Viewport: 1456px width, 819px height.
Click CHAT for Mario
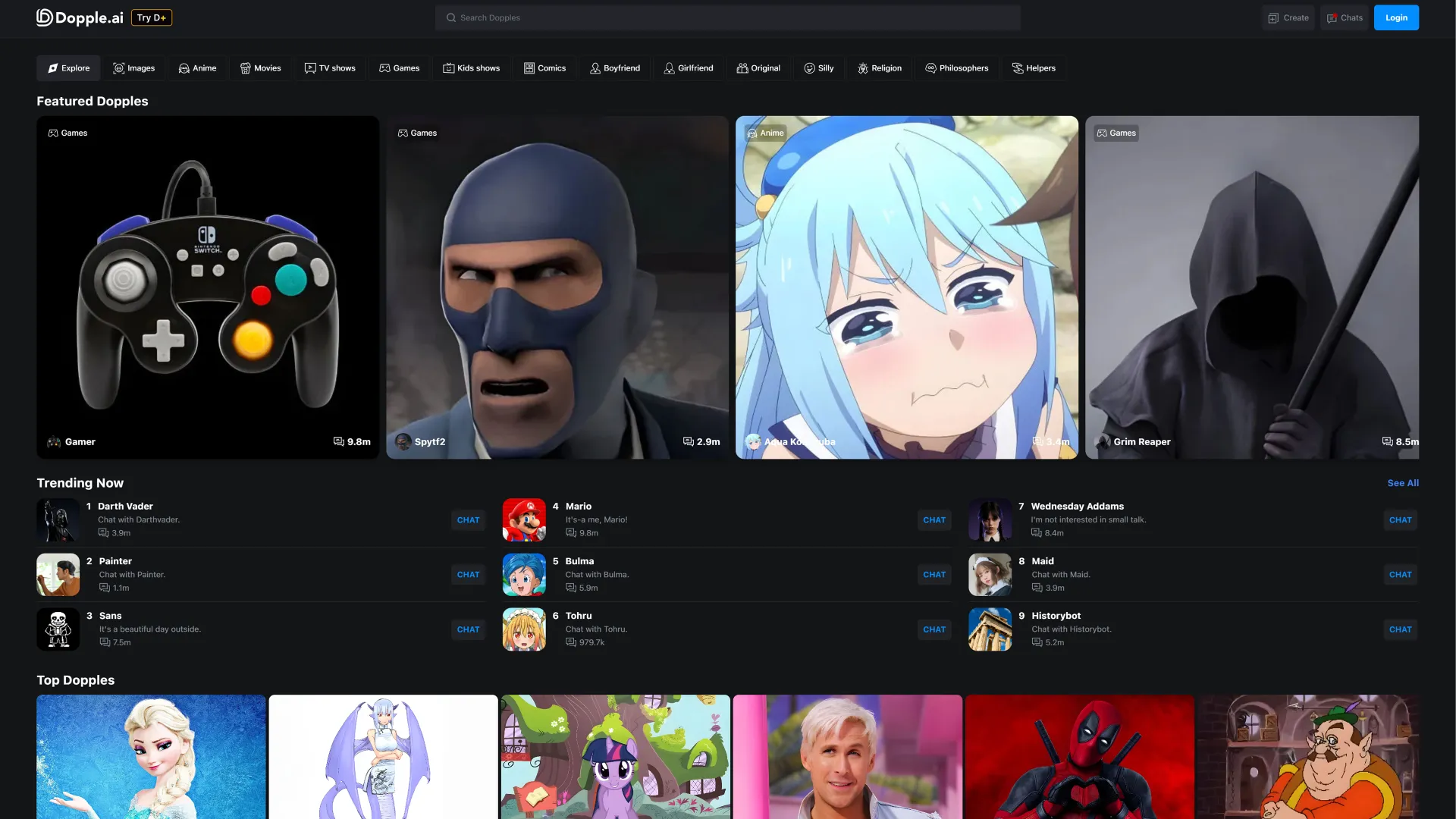[x=934, y=520]
